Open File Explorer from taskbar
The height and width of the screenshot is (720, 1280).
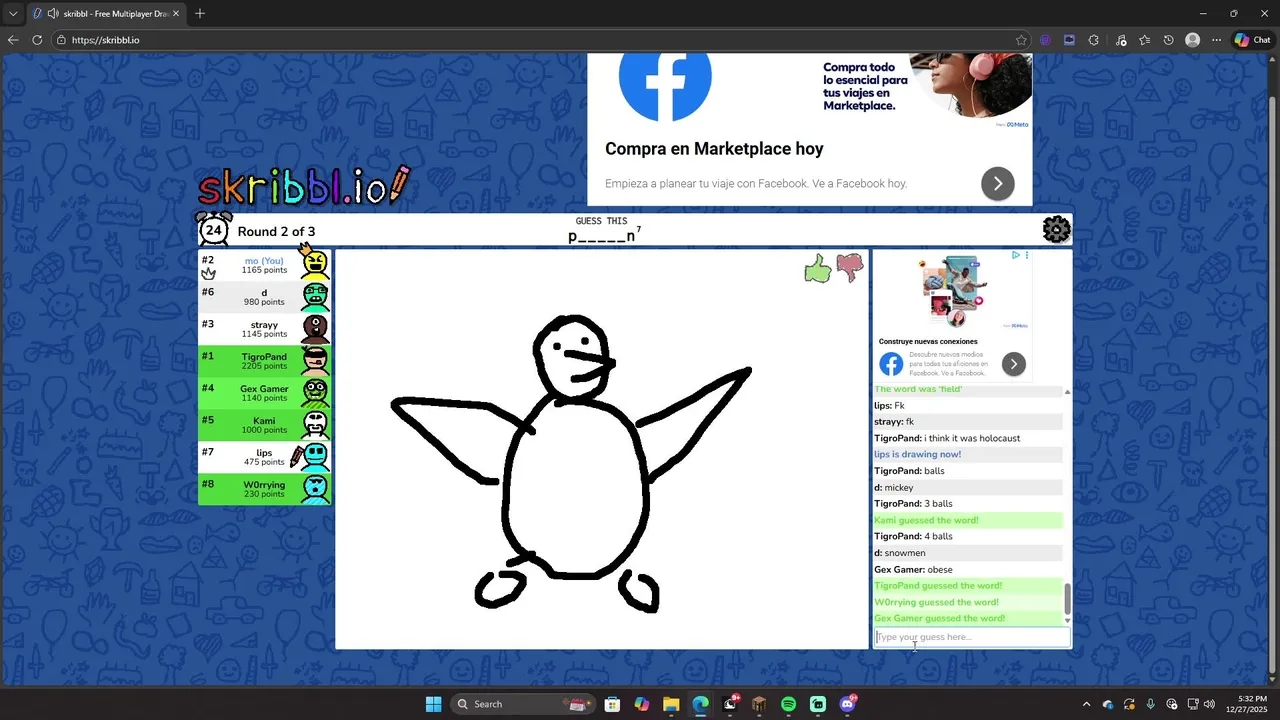point(671,704)
